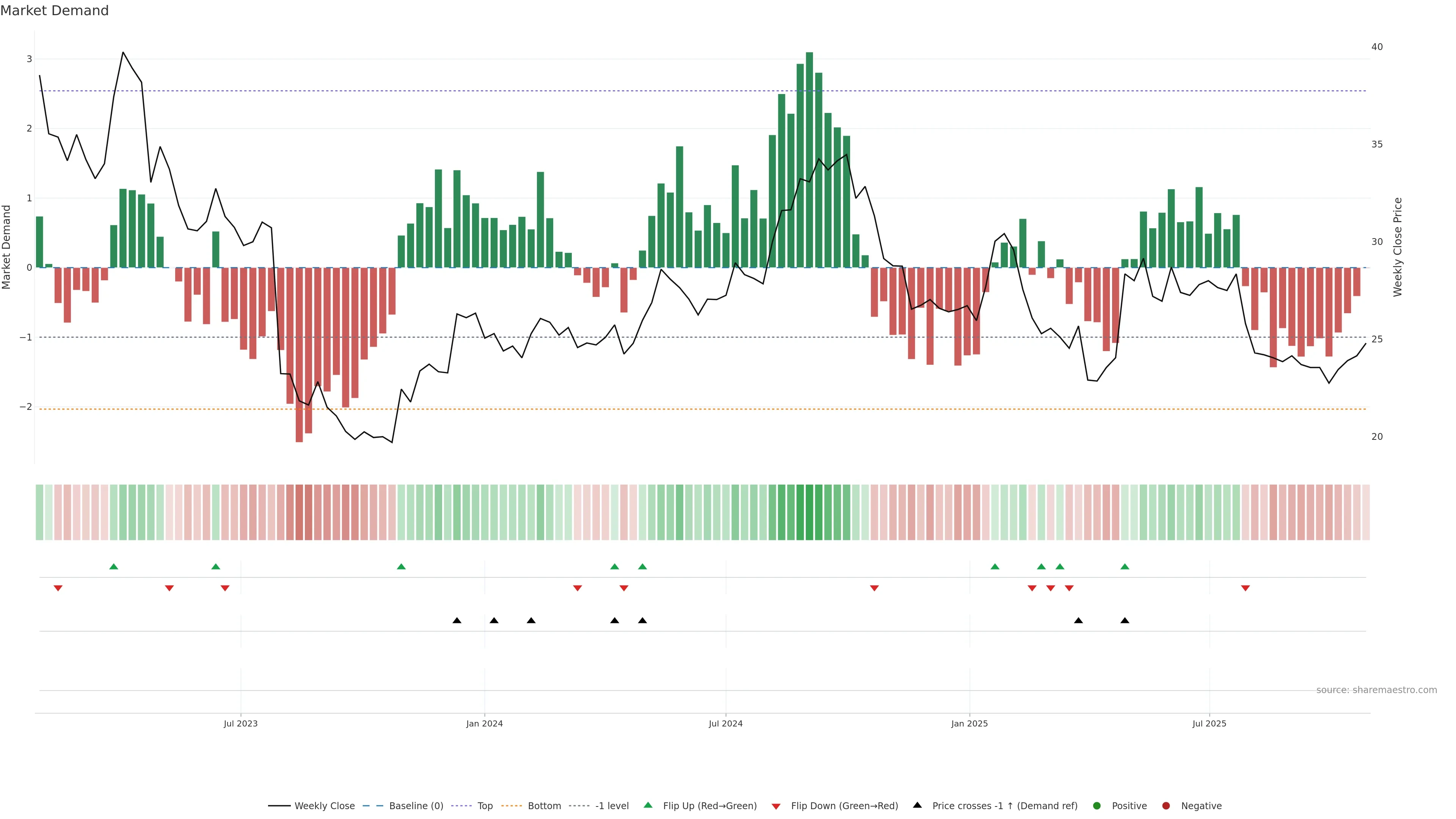Click the source: sharemaestro.com text
This screenshot has width=1456, height=819.
coord(1376,690)
